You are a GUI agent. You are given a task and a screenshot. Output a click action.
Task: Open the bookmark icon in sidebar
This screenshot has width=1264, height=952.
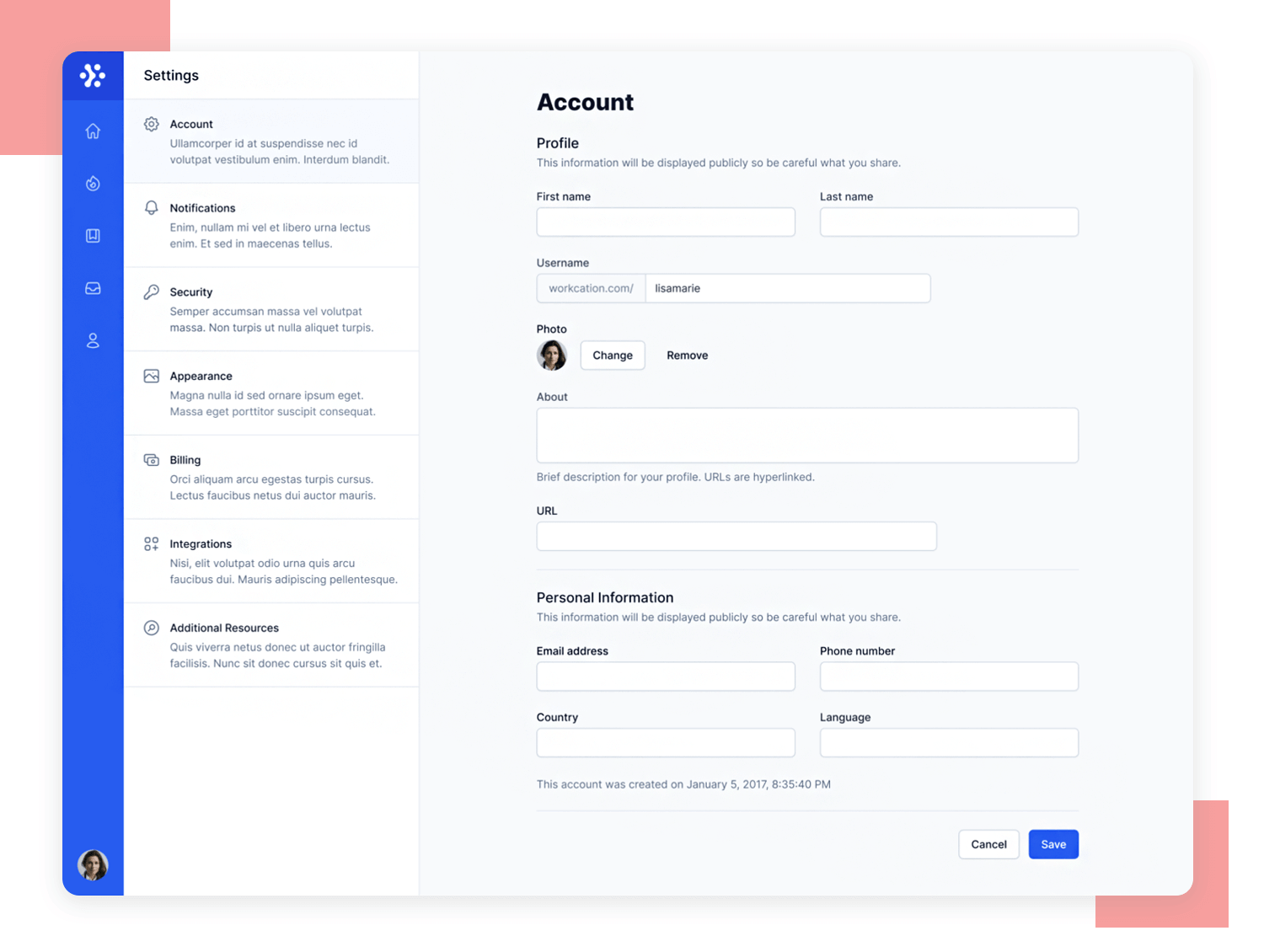tap(93, 236)
